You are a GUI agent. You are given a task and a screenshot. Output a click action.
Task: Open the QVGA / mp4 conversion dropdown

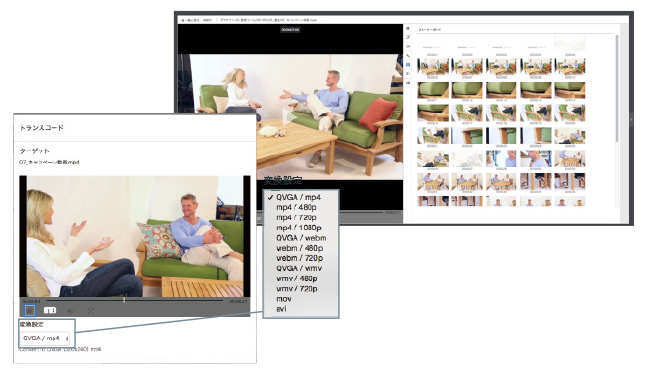[45, 339]
